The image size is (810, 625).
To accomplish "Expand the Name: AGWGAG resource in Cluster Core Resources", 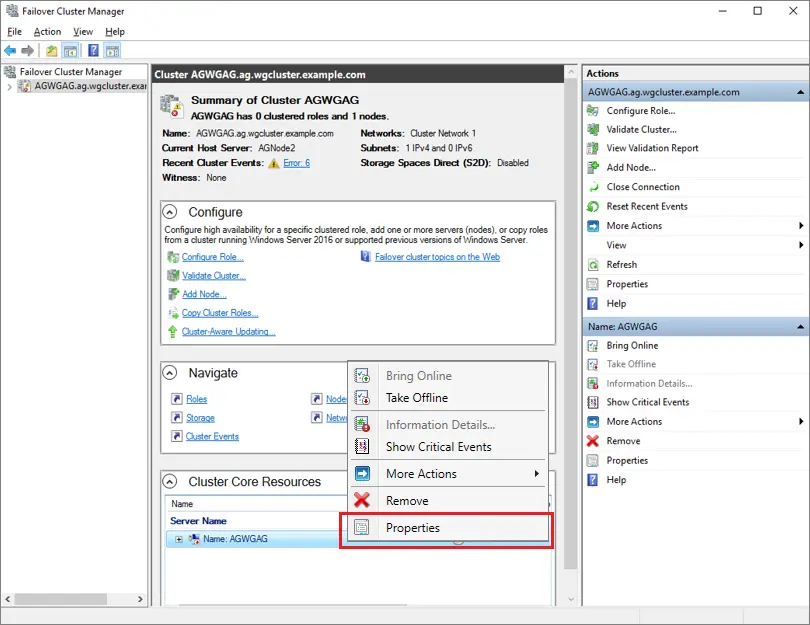I will click(x=177, y=538).
